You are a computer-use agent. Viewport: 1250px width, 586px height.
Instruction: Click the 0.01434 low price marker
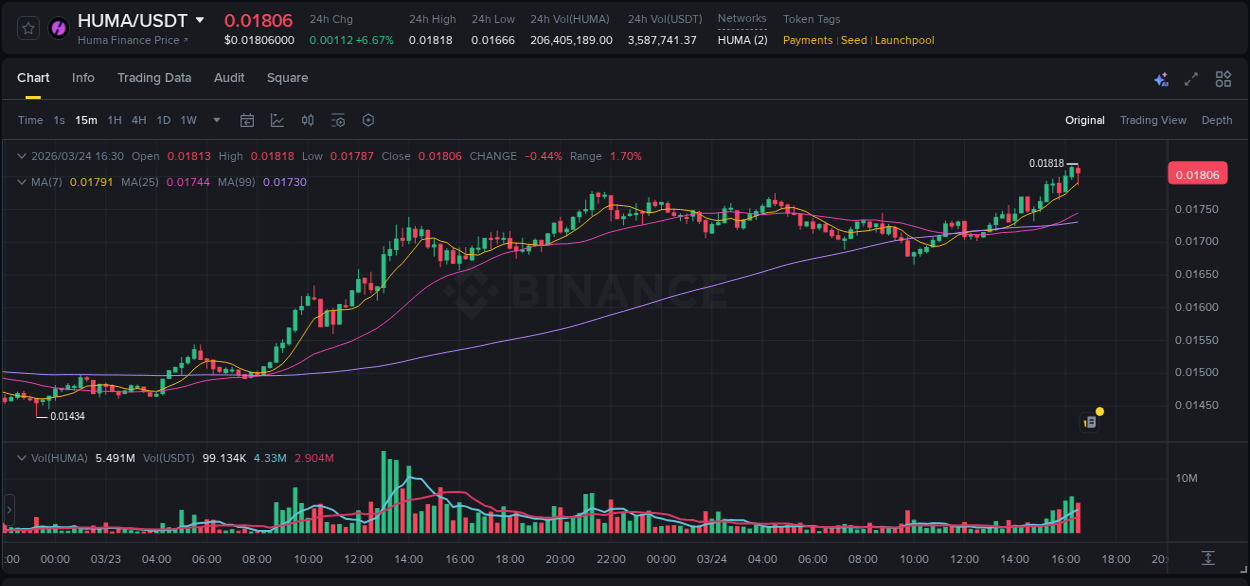[x=67, y=416]
